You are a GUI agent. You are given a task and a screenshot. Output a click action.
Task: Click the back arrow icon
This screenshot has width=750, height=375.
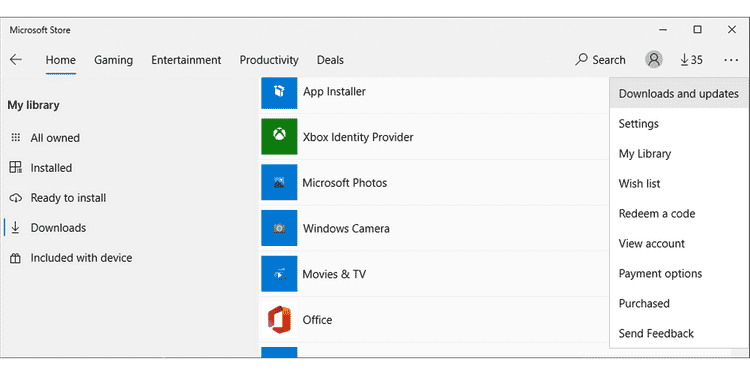pyautogui.click(x=16, y=60)
